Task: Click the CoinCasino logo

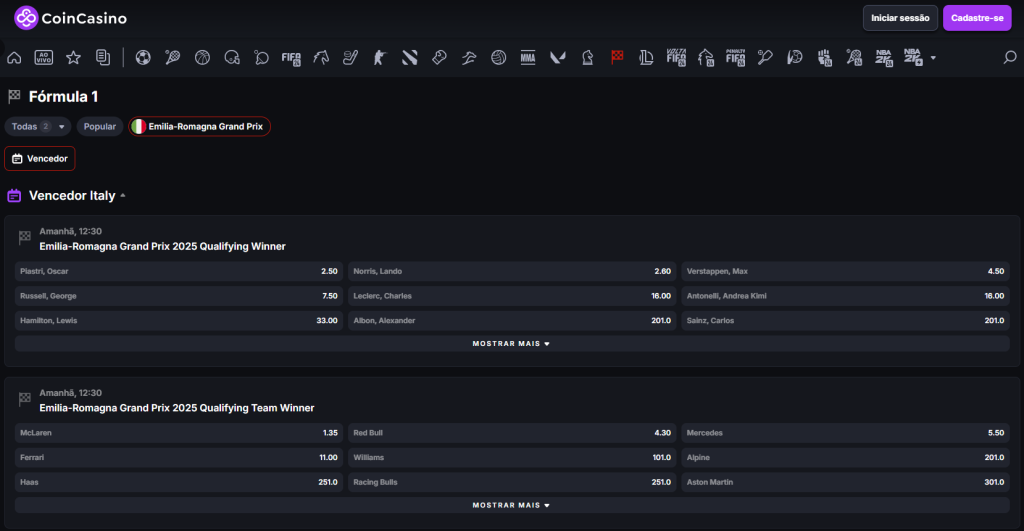Action: click(71, 18)
